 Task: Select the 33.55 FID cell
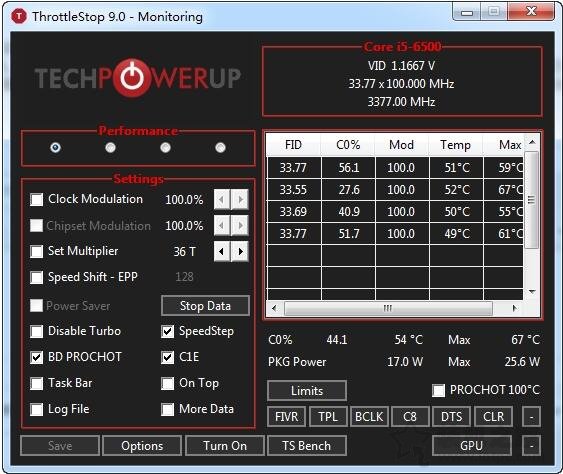(293, 190)
